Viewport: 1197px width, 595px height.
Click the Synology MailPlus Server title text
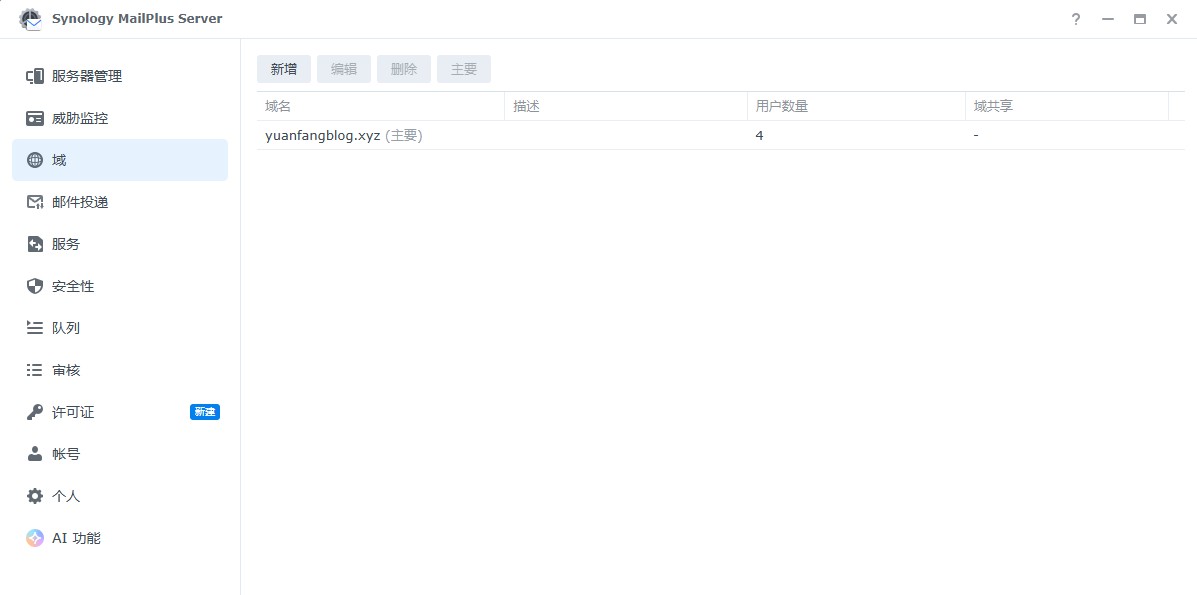(x=137, y=19)
